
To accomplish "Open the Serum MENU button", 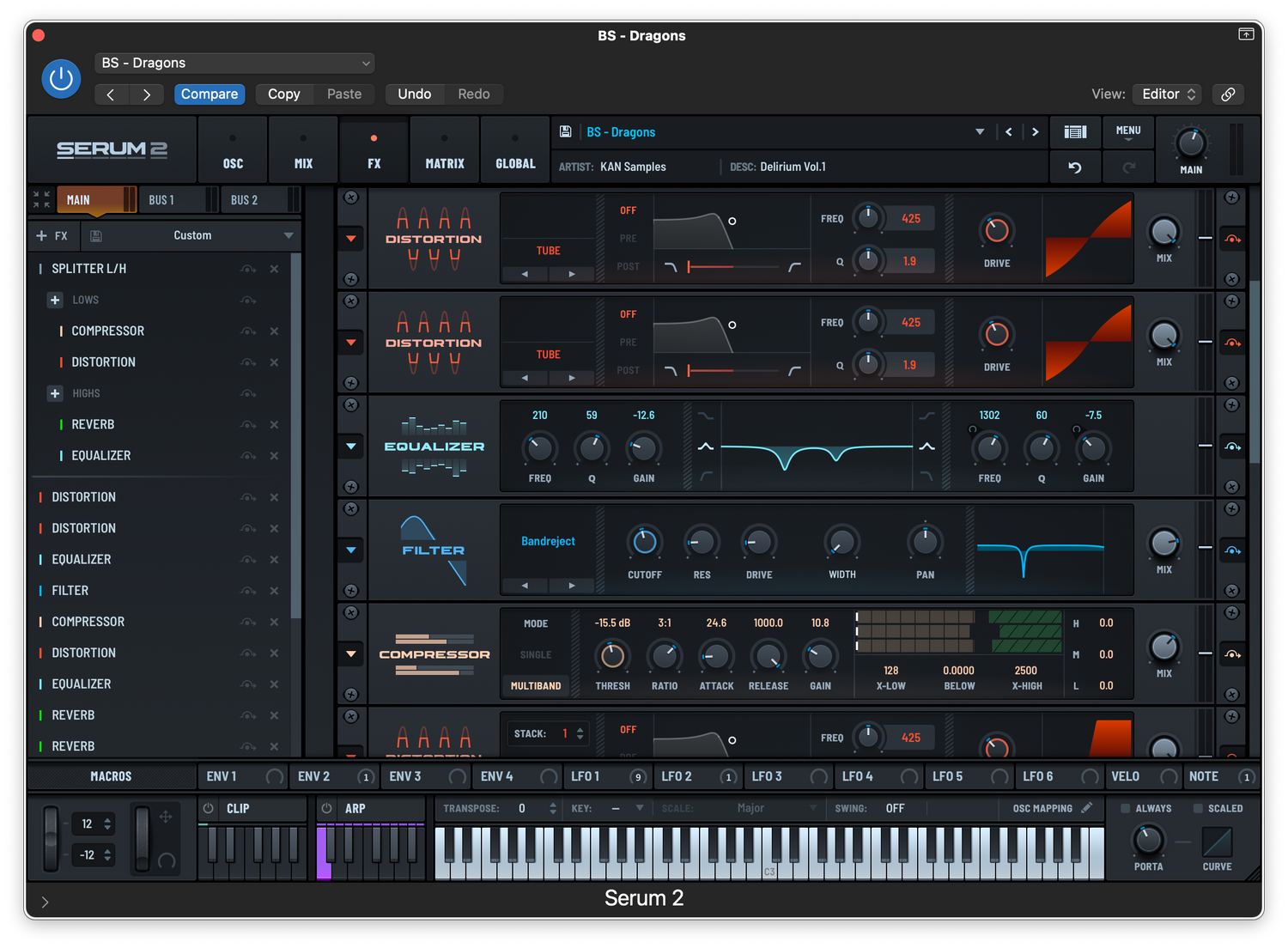I will [x=1128, y=132].
